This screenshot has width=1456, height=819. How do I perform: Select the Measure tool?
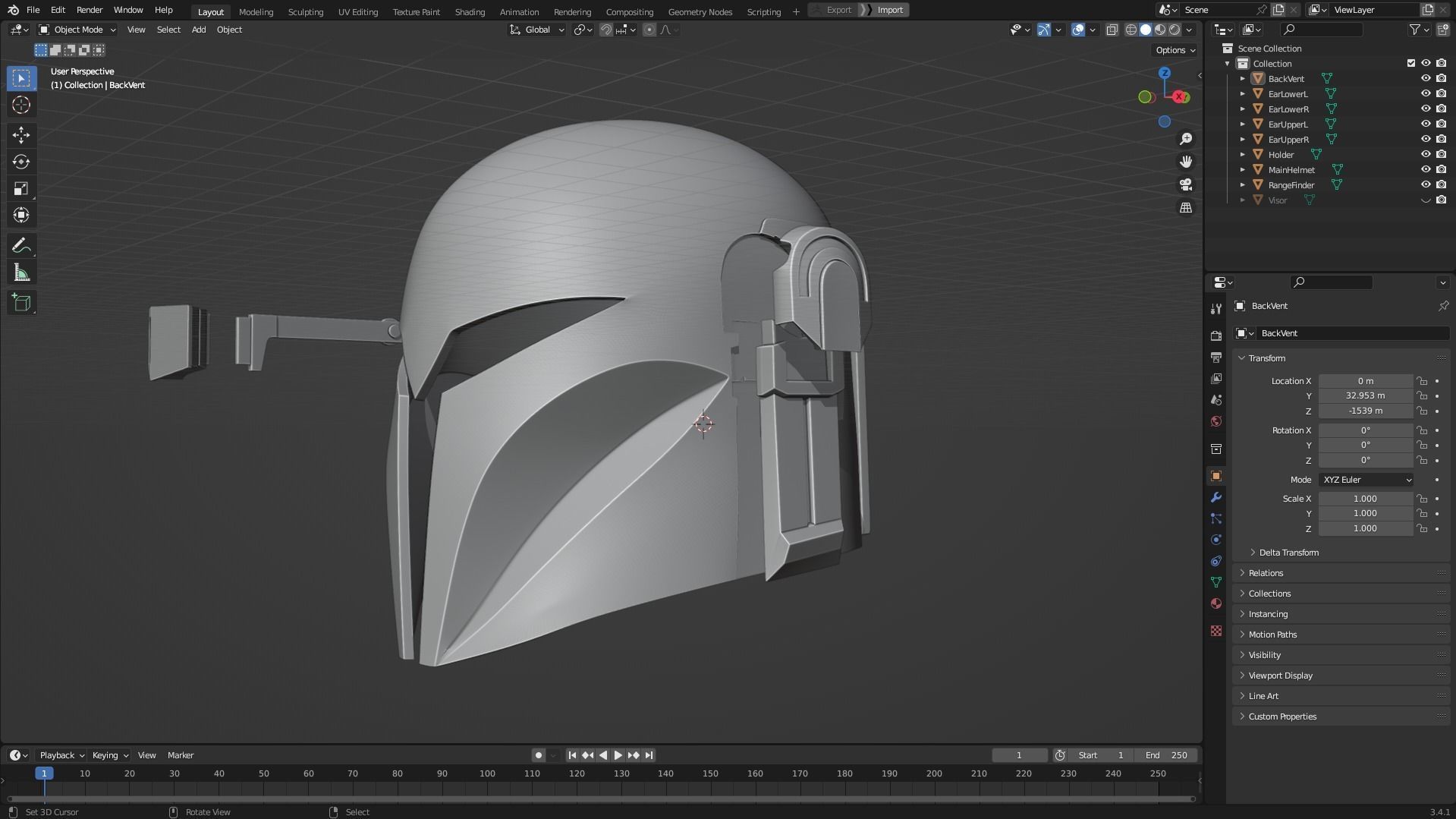21,272
